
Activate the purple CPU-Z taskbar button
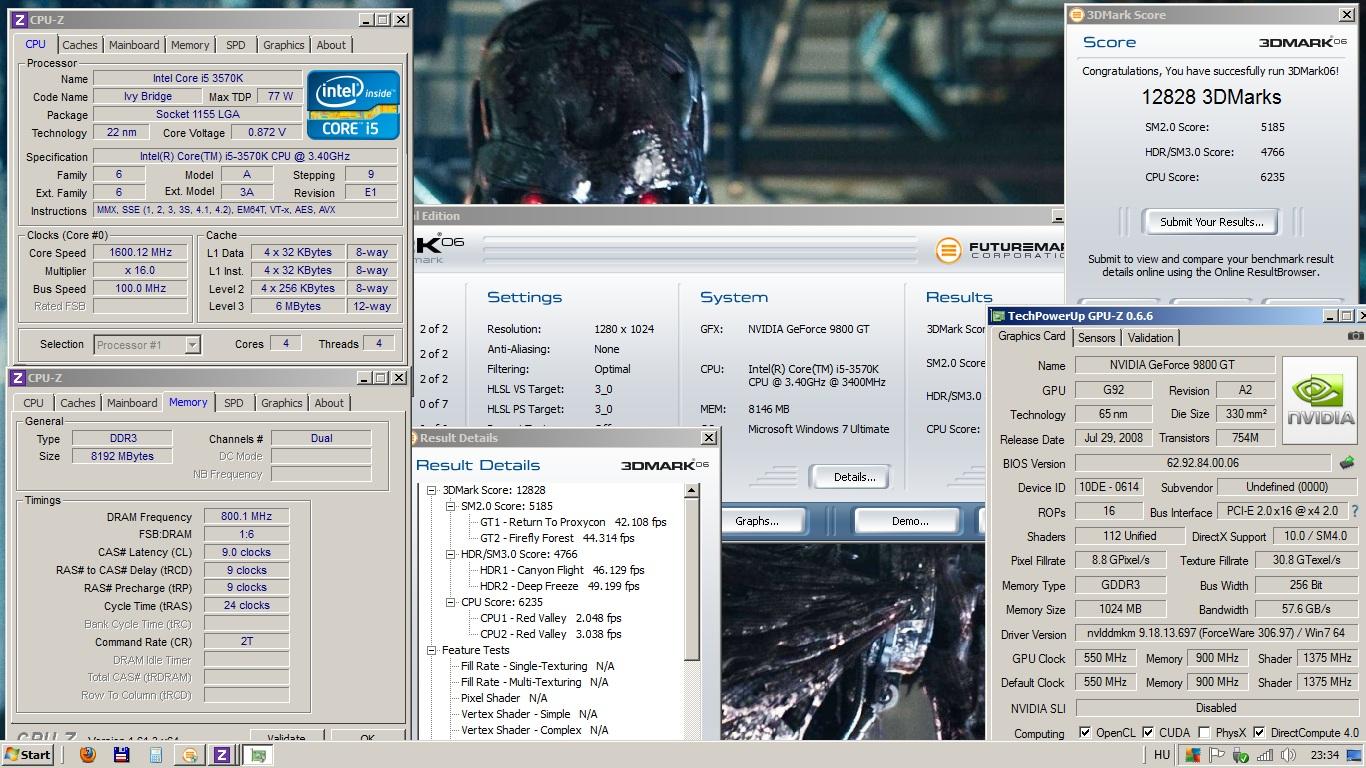pyautogui.click(x=222, y=755)
